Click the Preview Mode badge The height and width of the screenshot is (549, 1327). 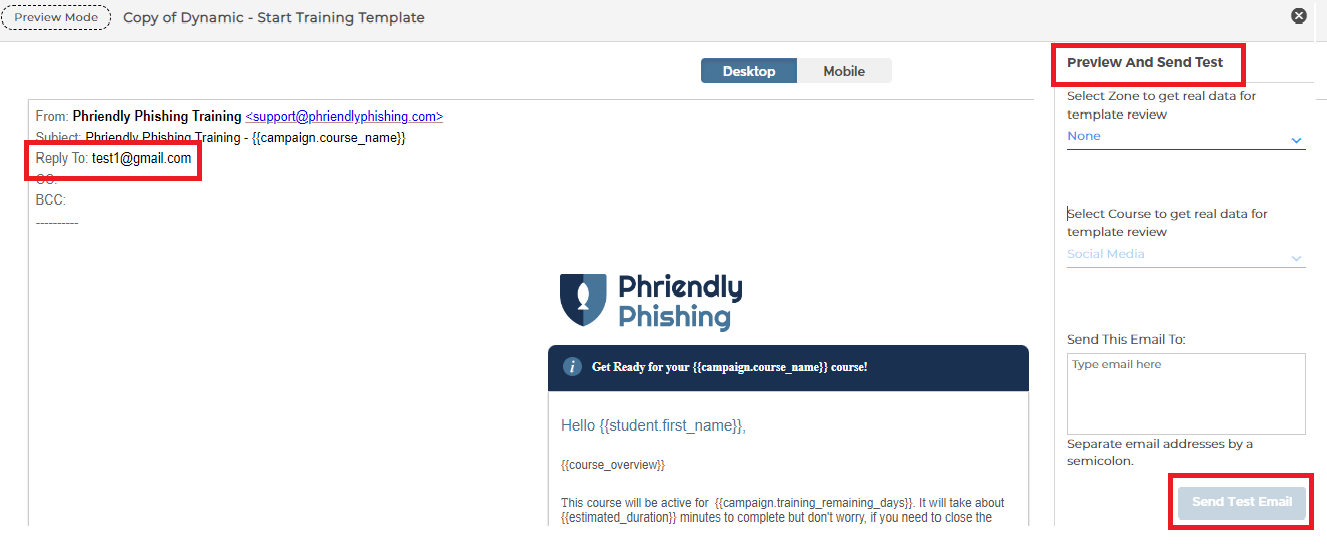pyautogui.click(x=56, y=17)
